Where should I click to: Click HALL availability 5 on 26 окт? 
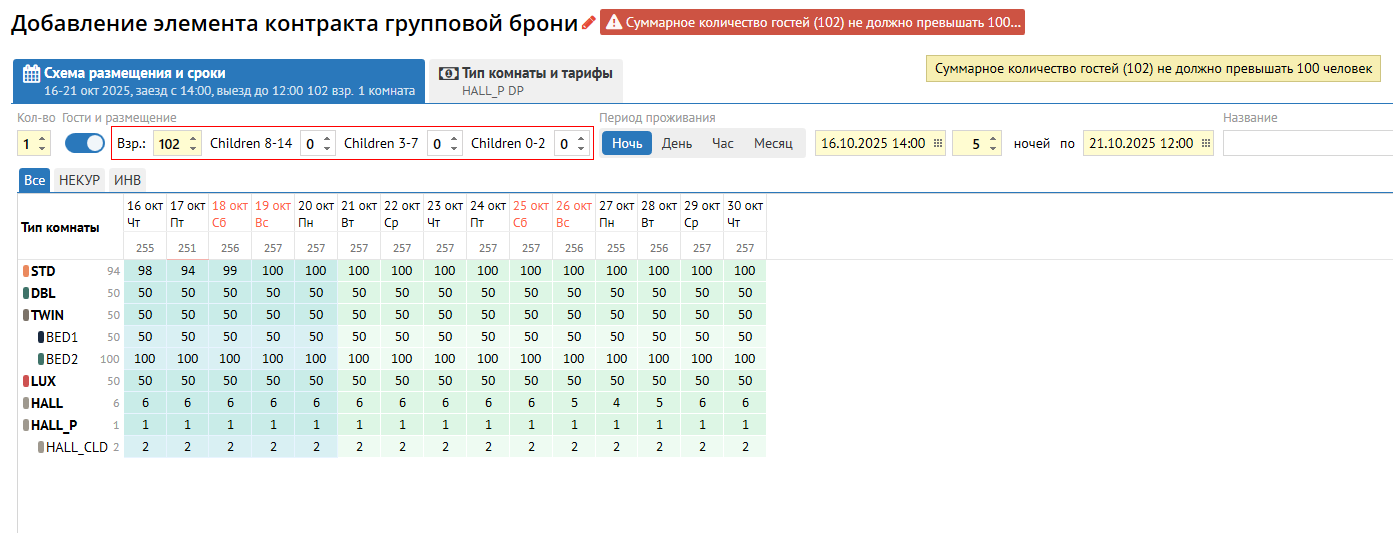(574, 403)
